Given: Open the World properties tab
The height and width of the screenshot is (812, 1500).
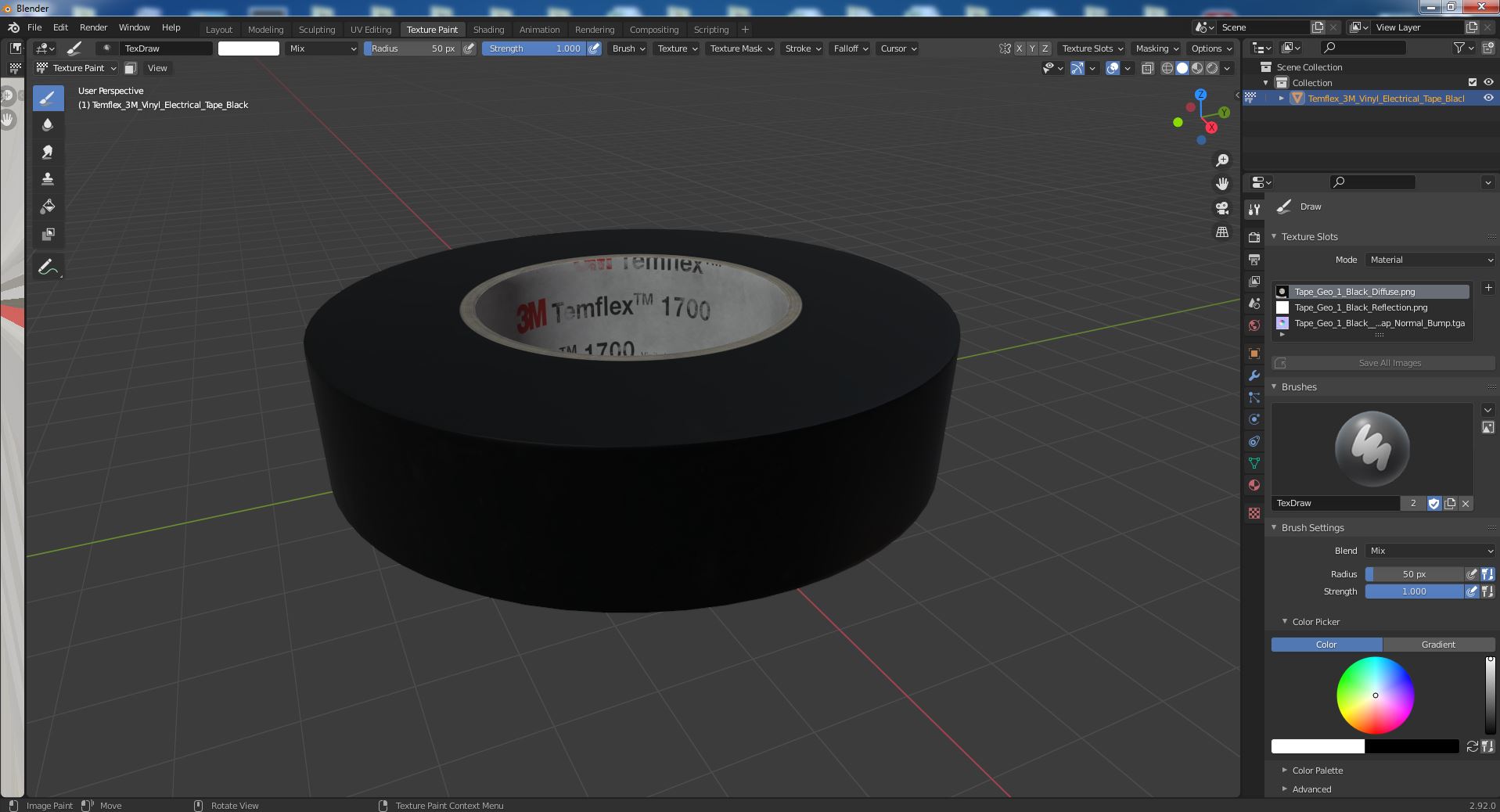Looking at the screenshot, I should (x=1254, y=325).
